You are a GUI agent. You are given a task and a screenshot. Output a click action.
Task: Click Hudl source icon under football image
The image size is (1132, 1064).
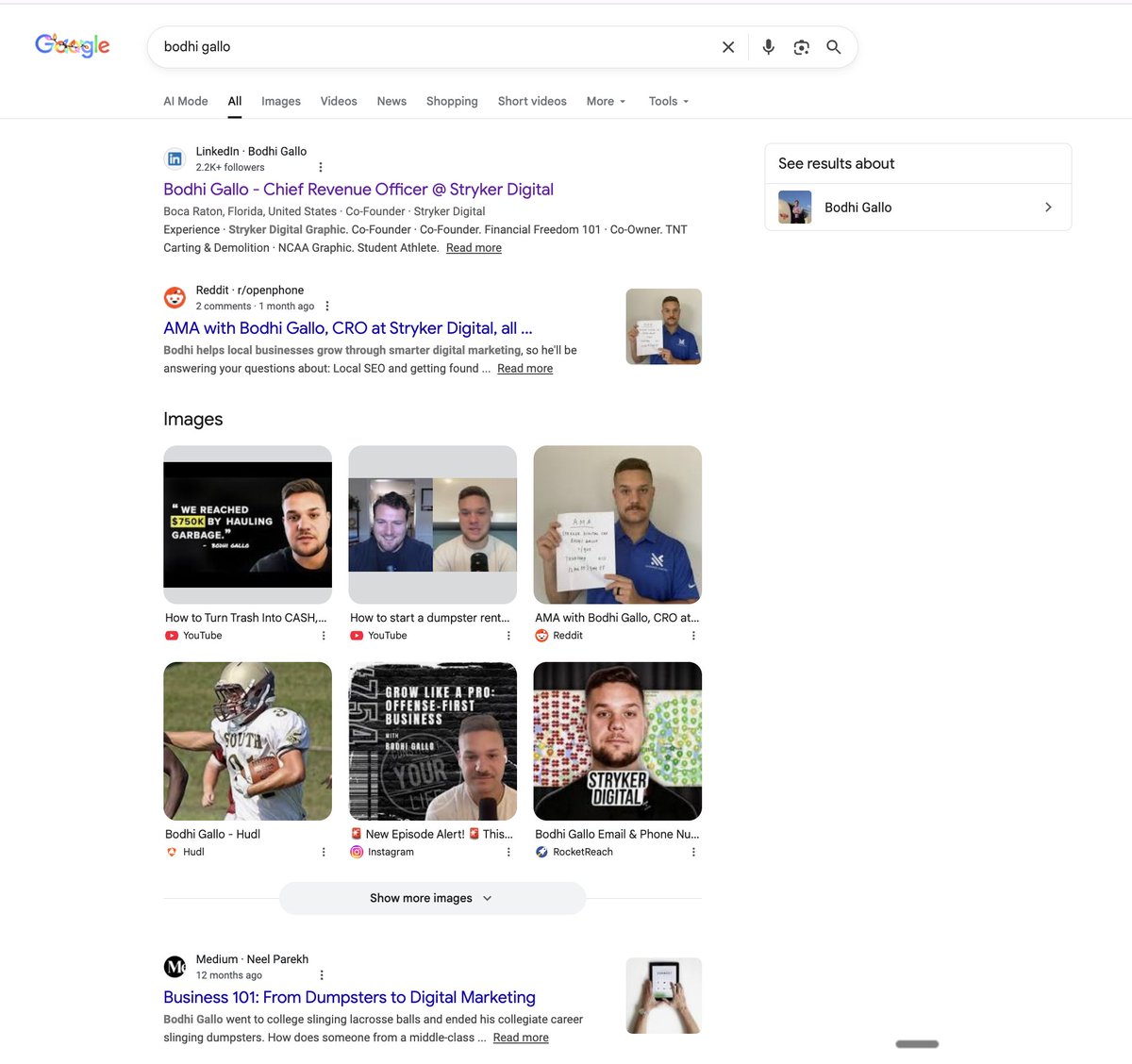(172, 852)
